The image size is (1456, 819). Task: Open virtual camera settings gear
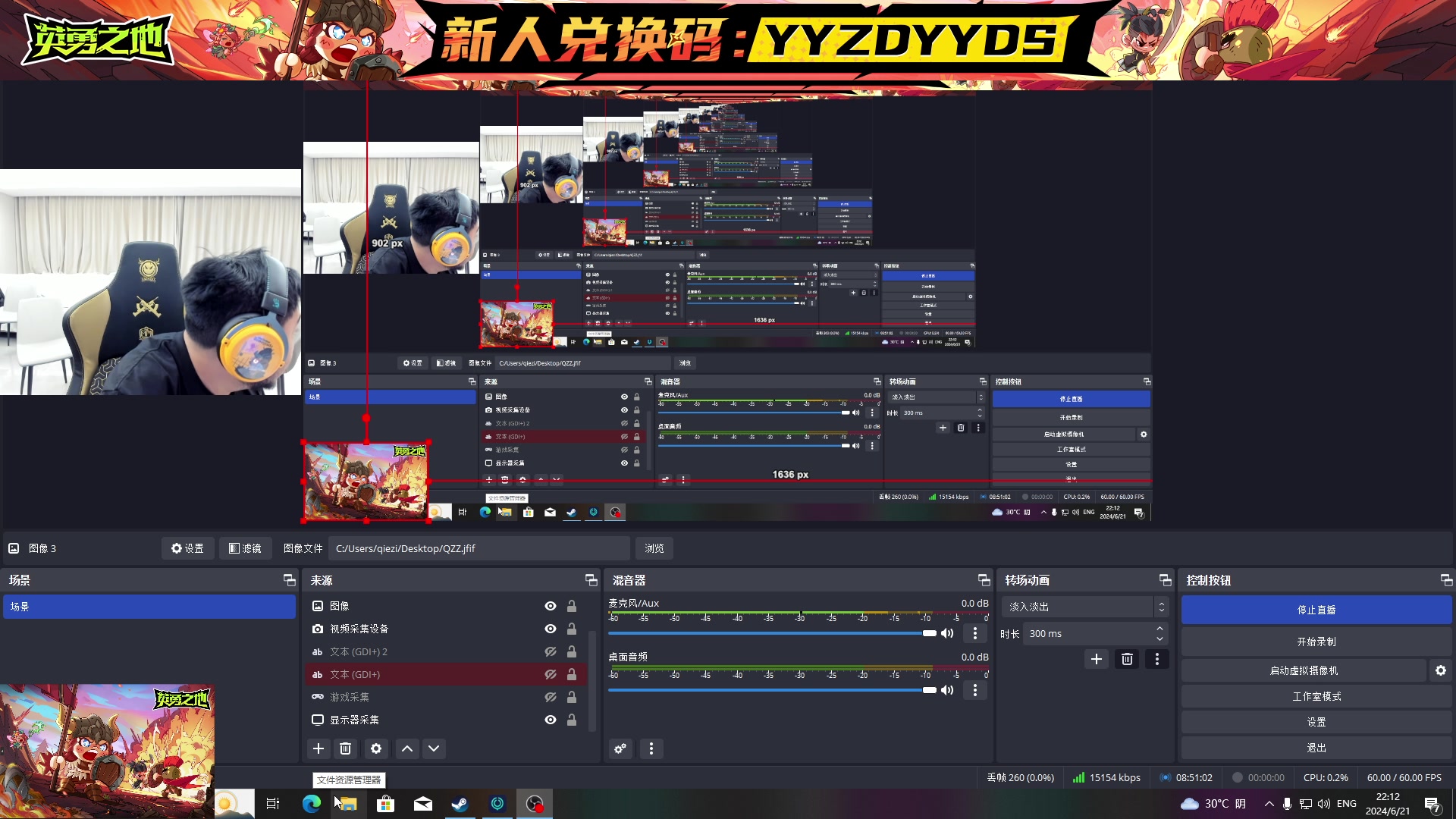pos(1441,670)
